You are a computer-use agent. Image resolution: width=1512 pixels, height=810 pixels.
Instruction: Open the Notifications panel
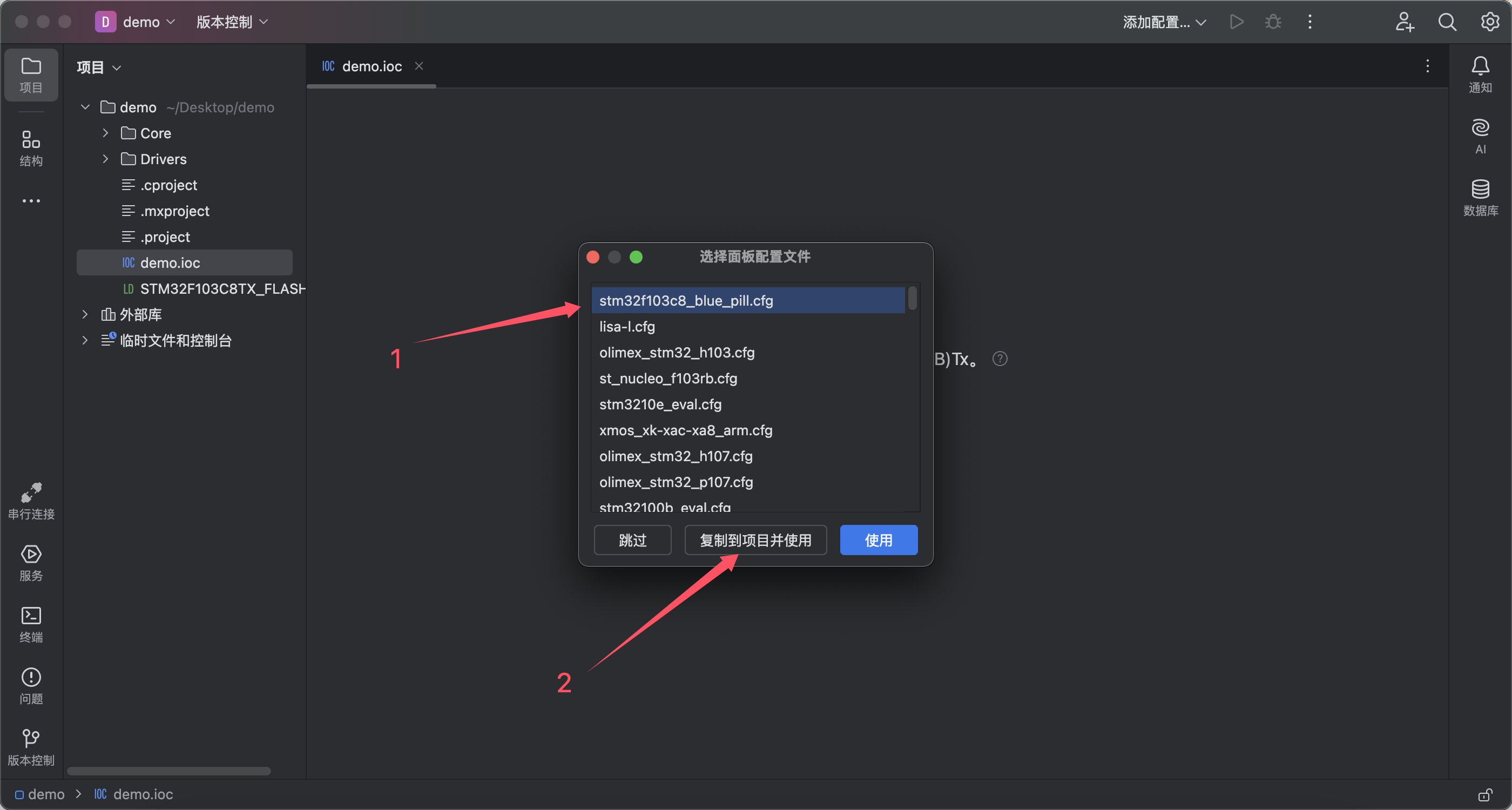(x=1480, y=75)
